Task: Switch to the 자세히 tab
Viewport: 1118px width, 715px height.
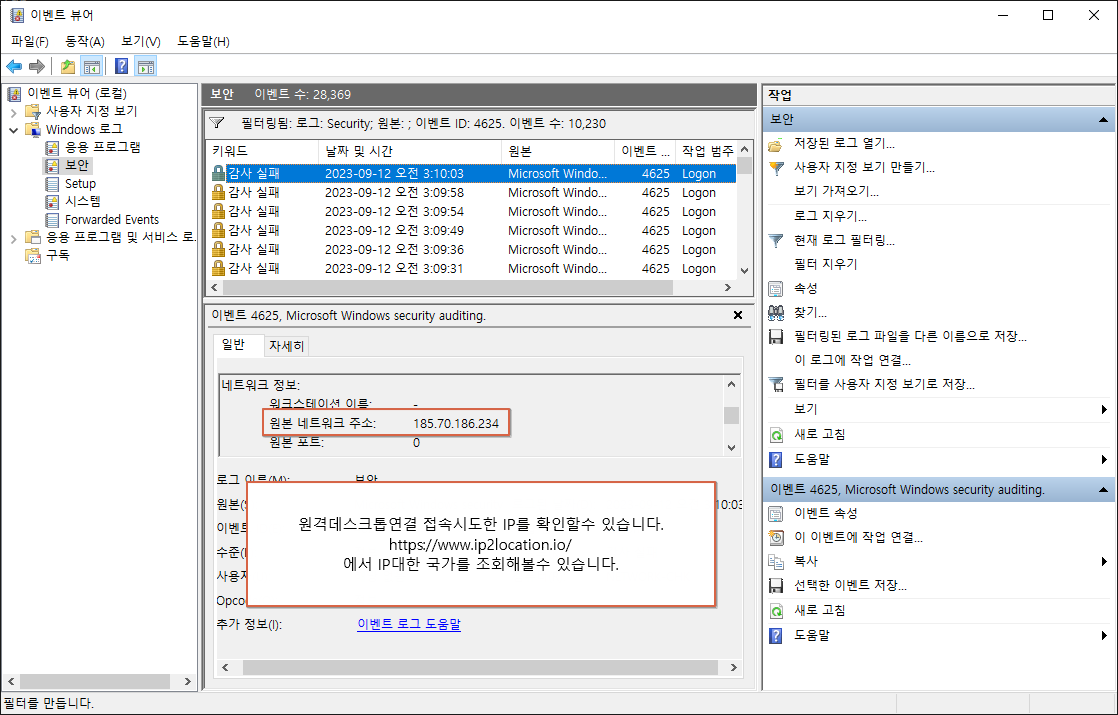Action: [287, 346]
